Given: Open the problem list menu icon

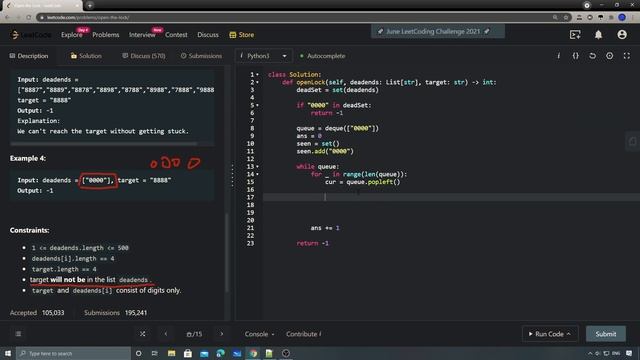Looking at the screenshot, I should coord(18,334).
